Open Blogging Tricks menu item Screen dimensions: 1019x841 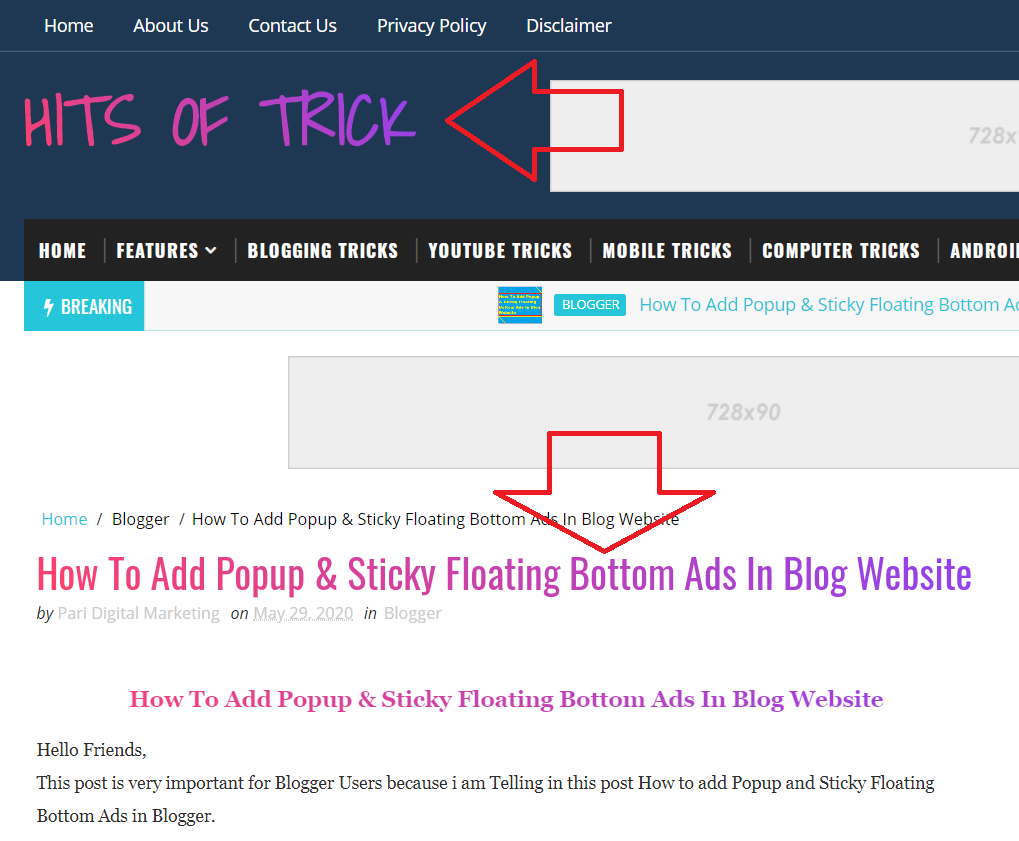(322, 250)
